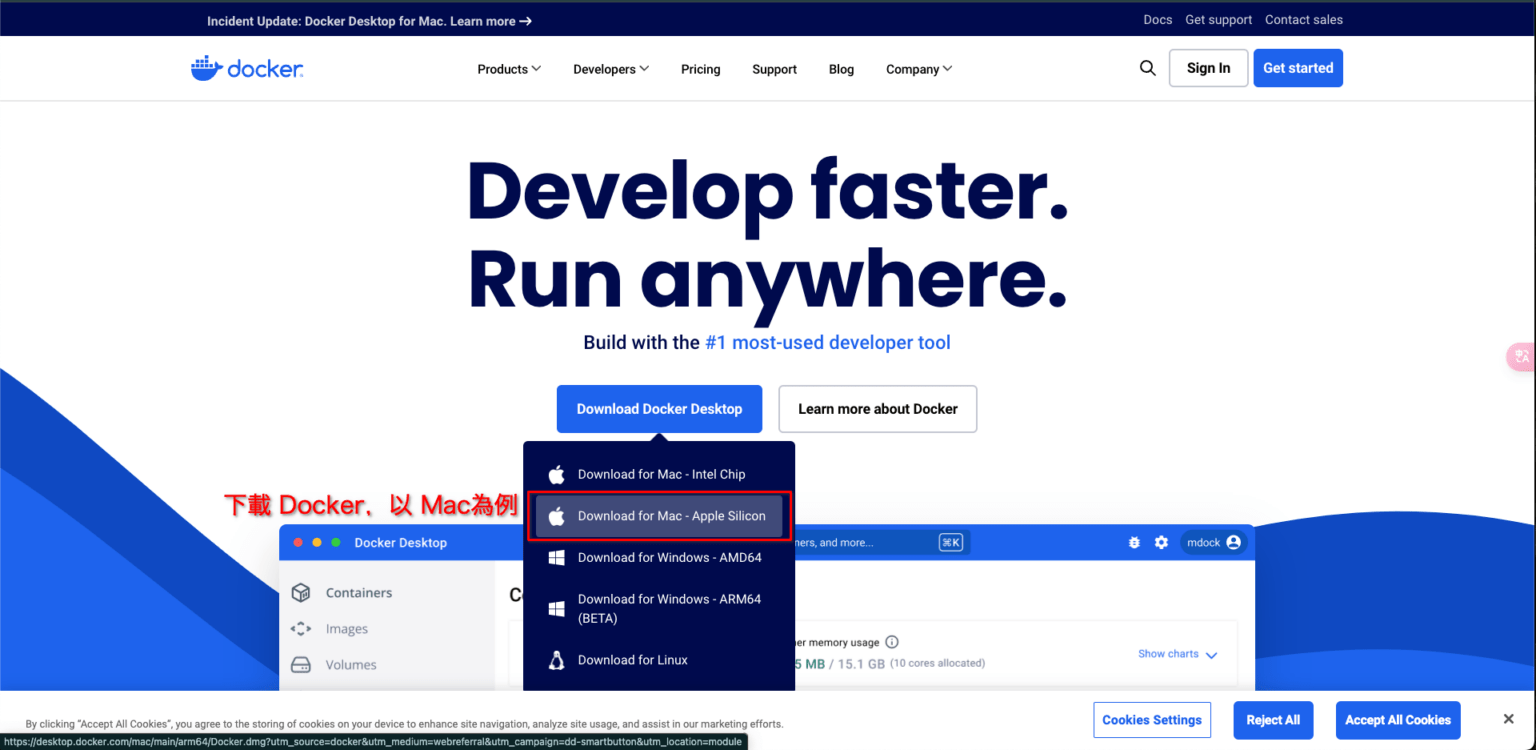The height and width of the screenshot is (750, 1536).
Task: Choose Download for Windows - AMD64
Action: (659, 558)
